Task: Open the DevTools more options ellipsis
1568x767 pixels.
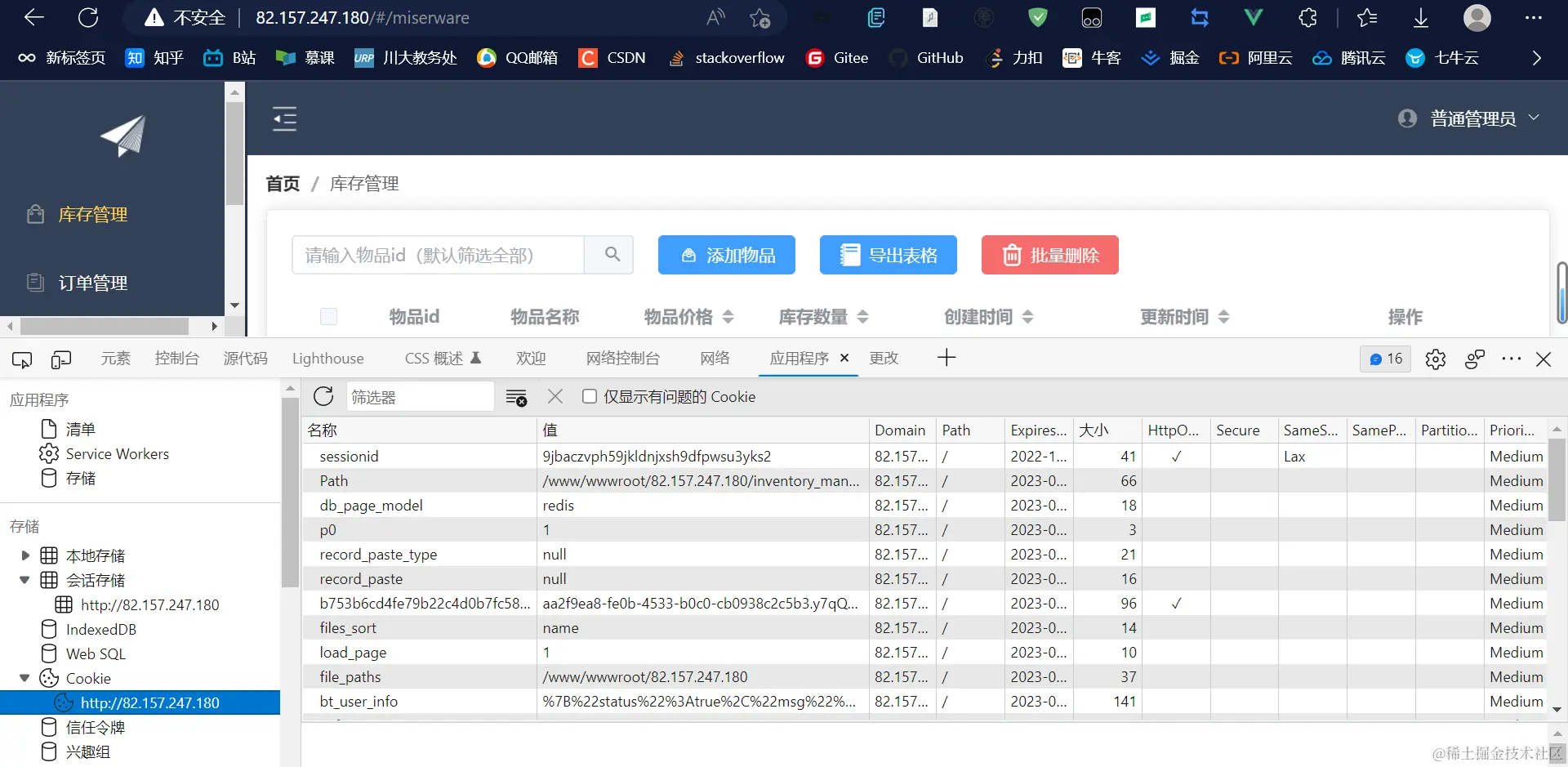Action: [x=1512, y=359]
